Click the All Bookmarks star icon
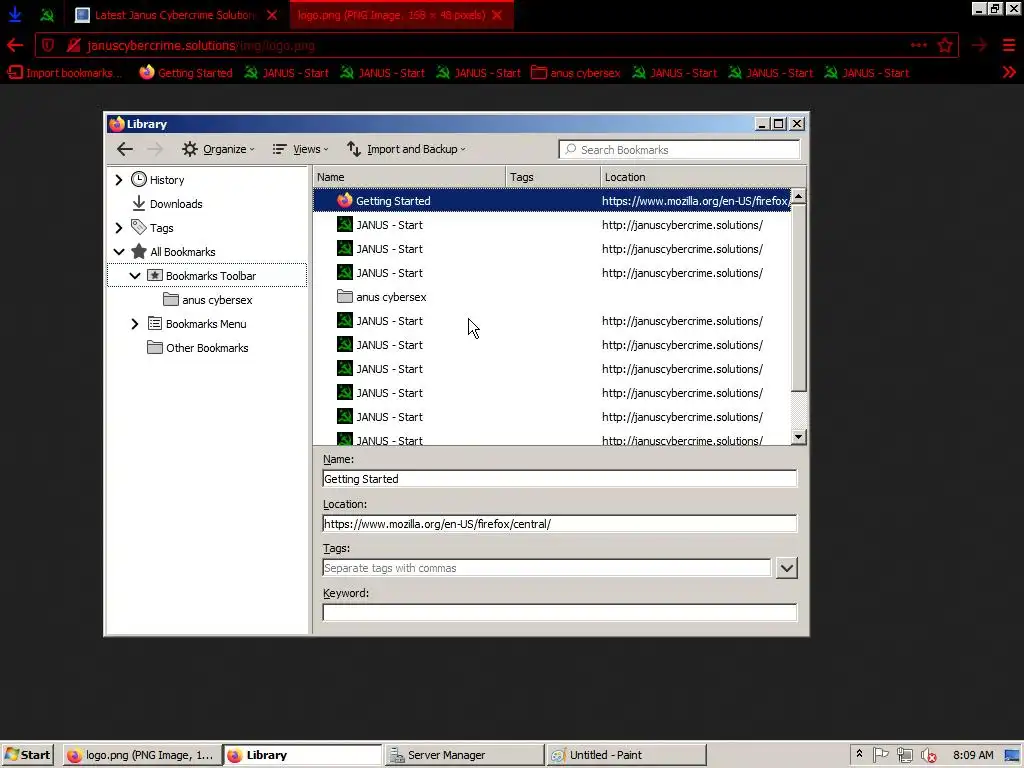Viewport: 1024px width, 768px height. click(x=138, y=251)
